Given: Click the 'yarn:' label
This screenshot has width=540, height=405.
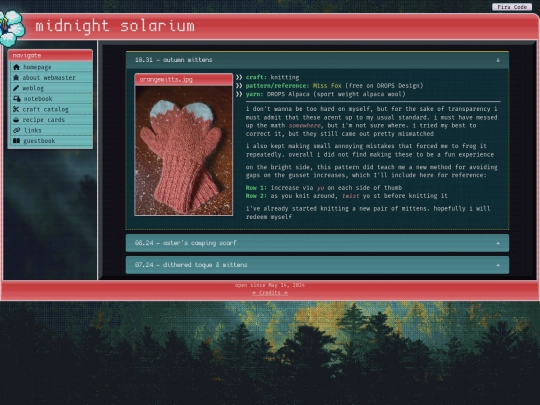Looking at the screenshot, I should 255,94.
